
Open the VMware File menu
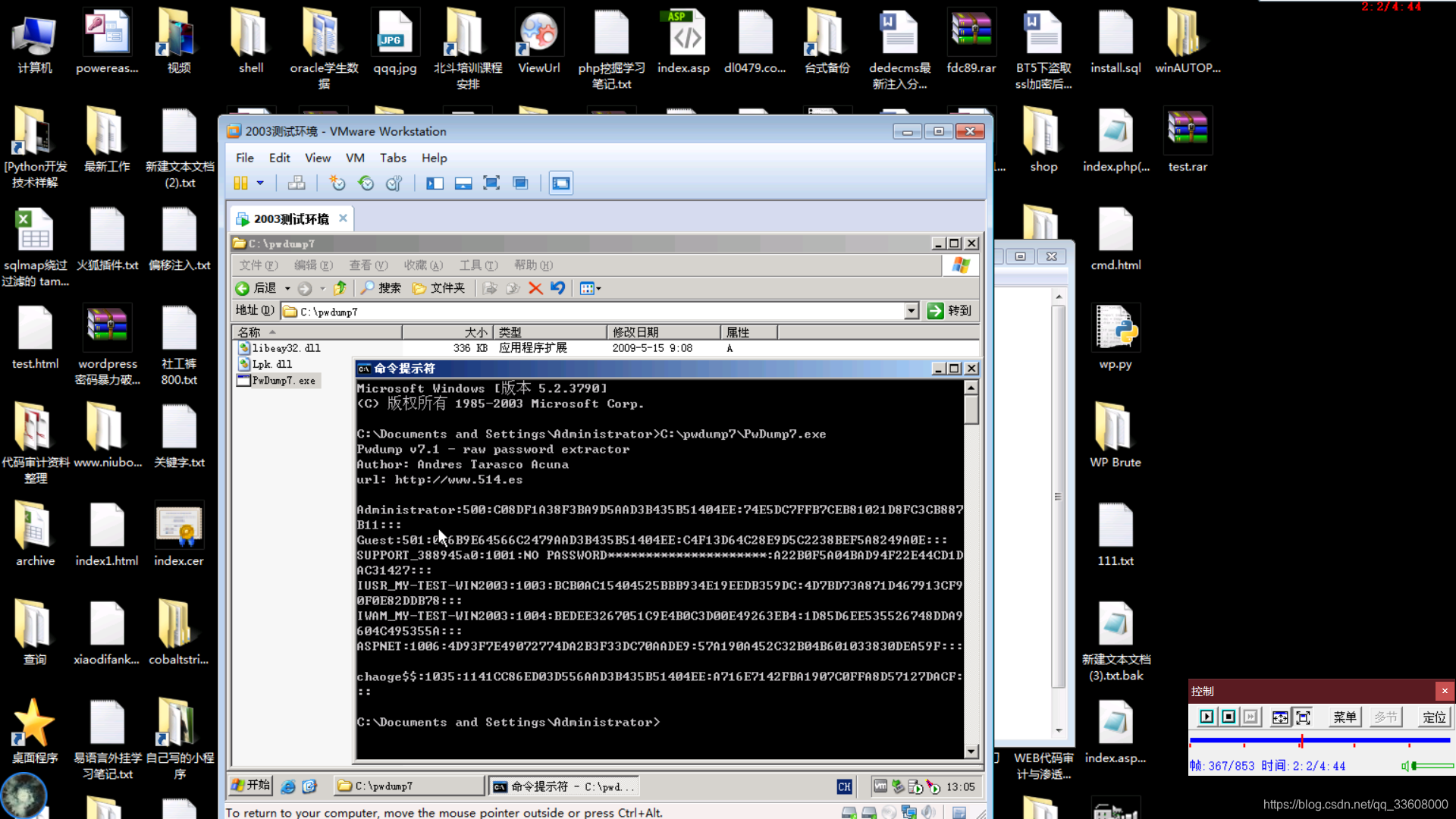click(x=245, y=158)
